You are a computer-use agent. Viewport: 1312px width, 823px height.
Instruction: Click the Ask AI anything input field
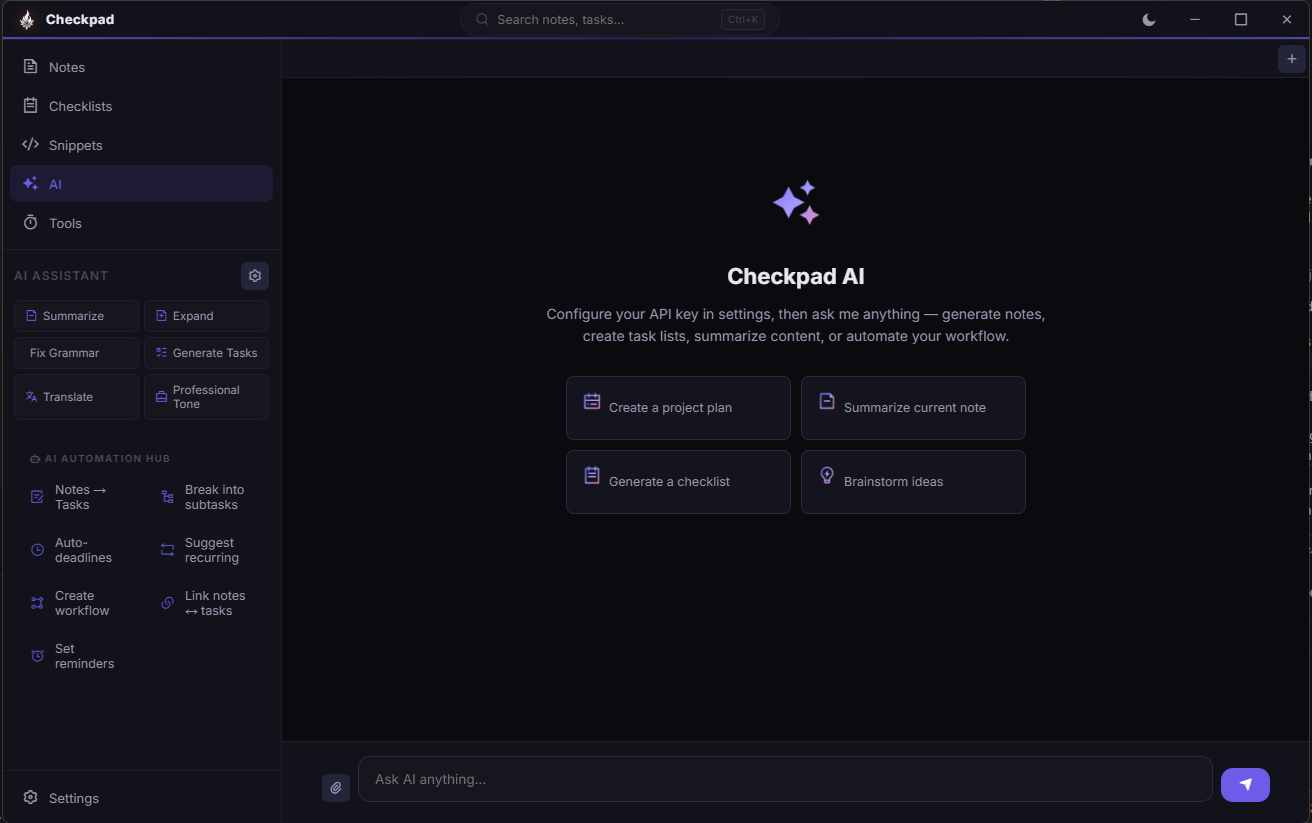785,779
